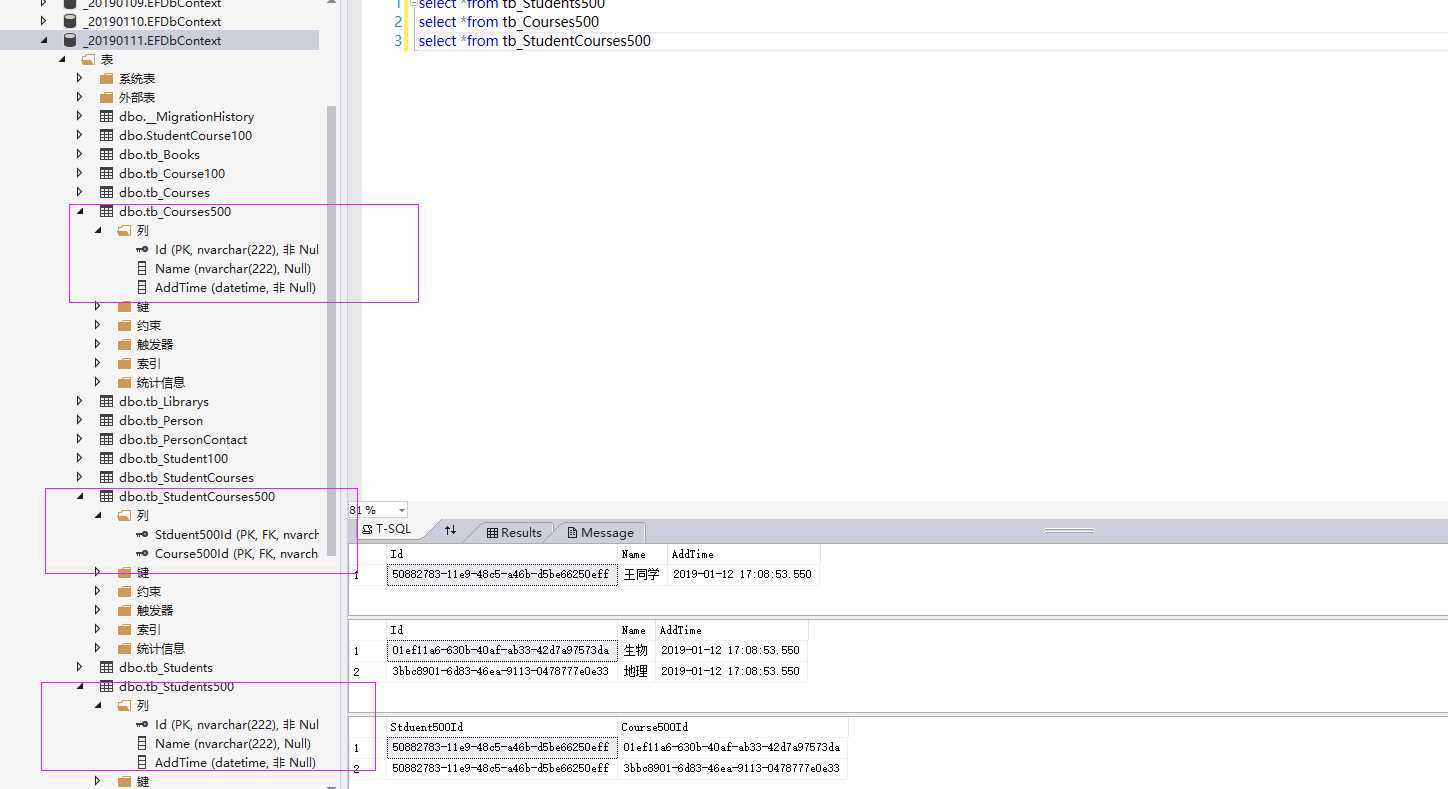Select the Id cell in 生物 row
The width and height of the screenshot is (1448, 789).
(x=502, y=651)
